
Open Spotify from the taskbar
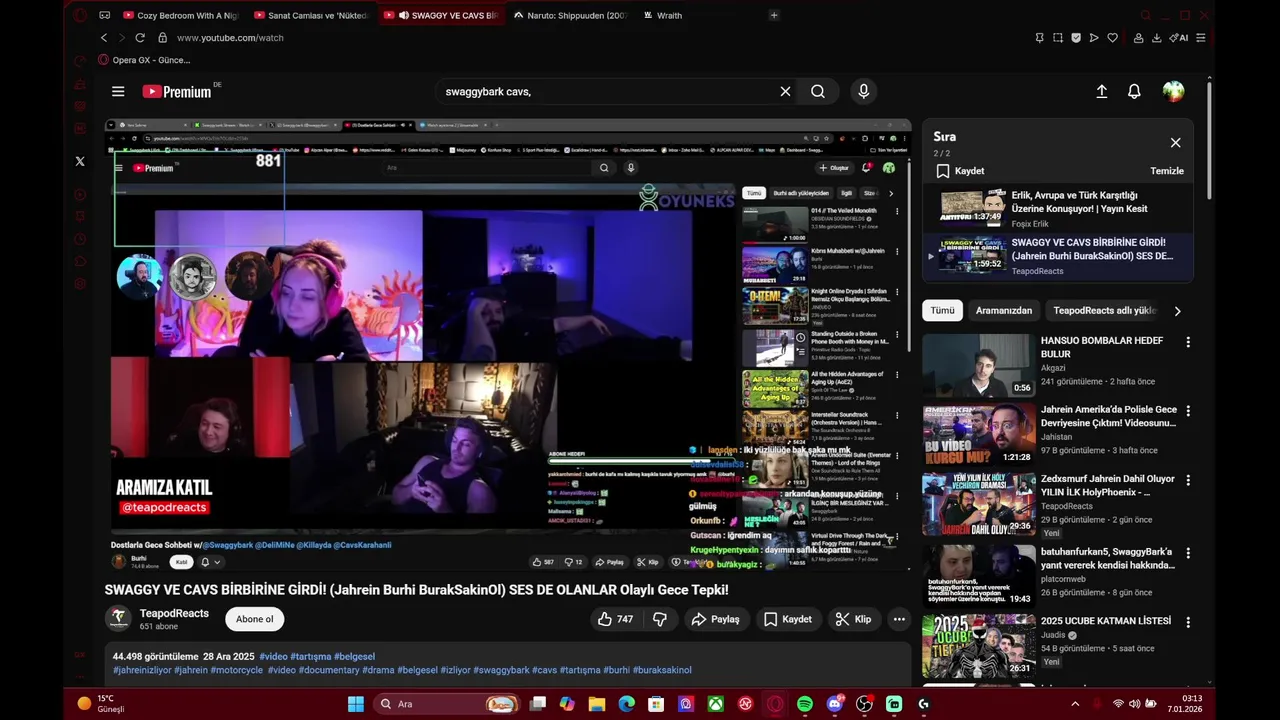(x=805, y=704)
